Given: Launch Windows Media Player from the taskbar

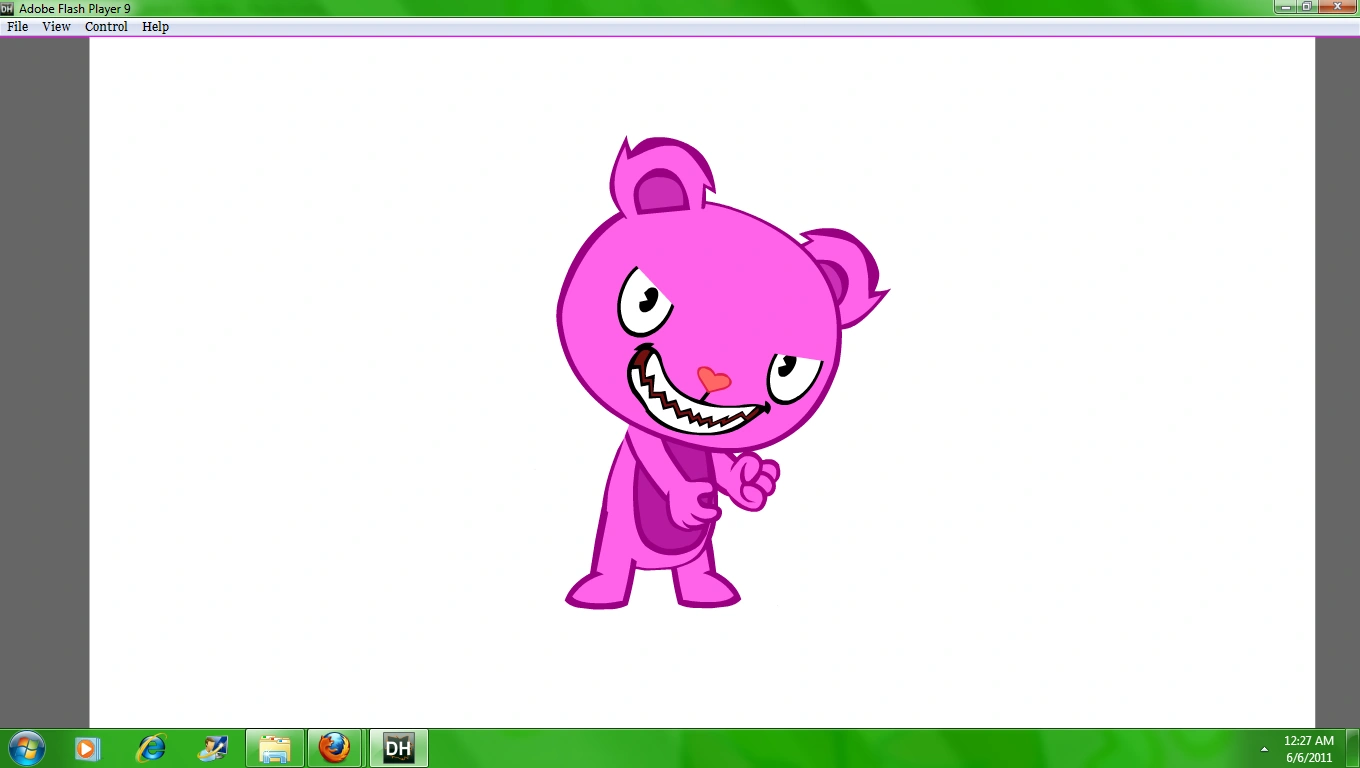Looking at the screenshot, I should point(88,748).
